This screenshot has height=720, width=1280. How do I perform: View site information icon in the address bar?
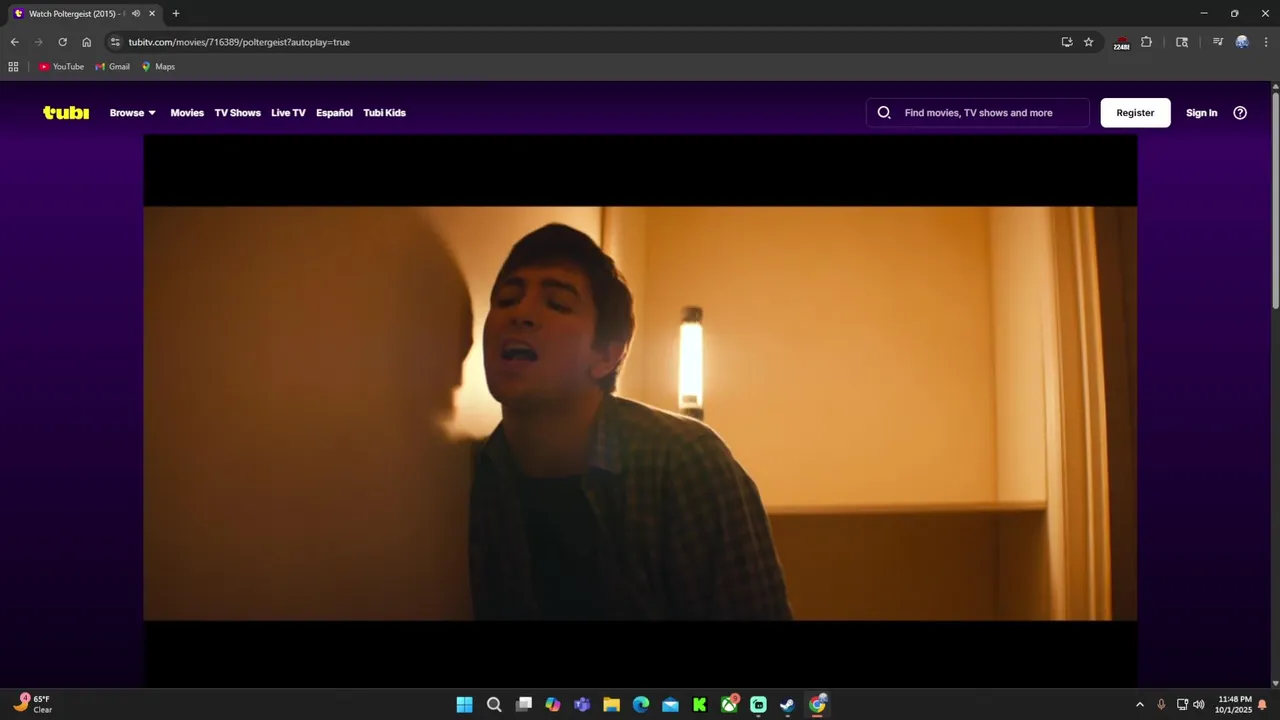pyautogui.click(x=115, y=42)
